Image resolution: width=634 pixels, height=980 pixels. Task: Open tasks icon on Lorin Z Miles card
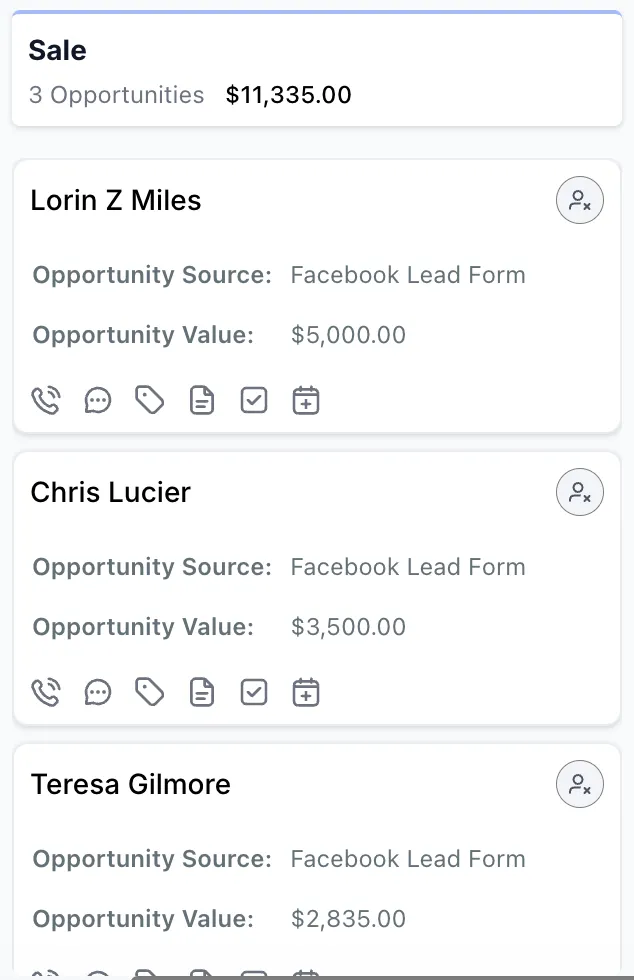(254, 401)
